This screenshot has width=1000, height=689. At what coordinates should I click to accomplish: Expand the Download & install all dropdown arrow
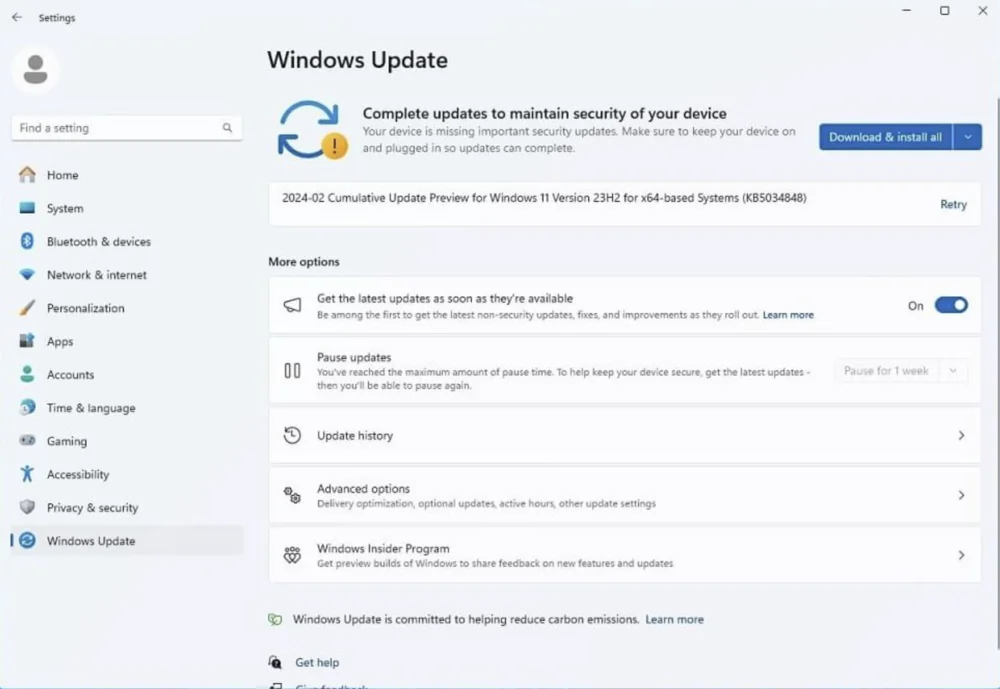[967, 137]
